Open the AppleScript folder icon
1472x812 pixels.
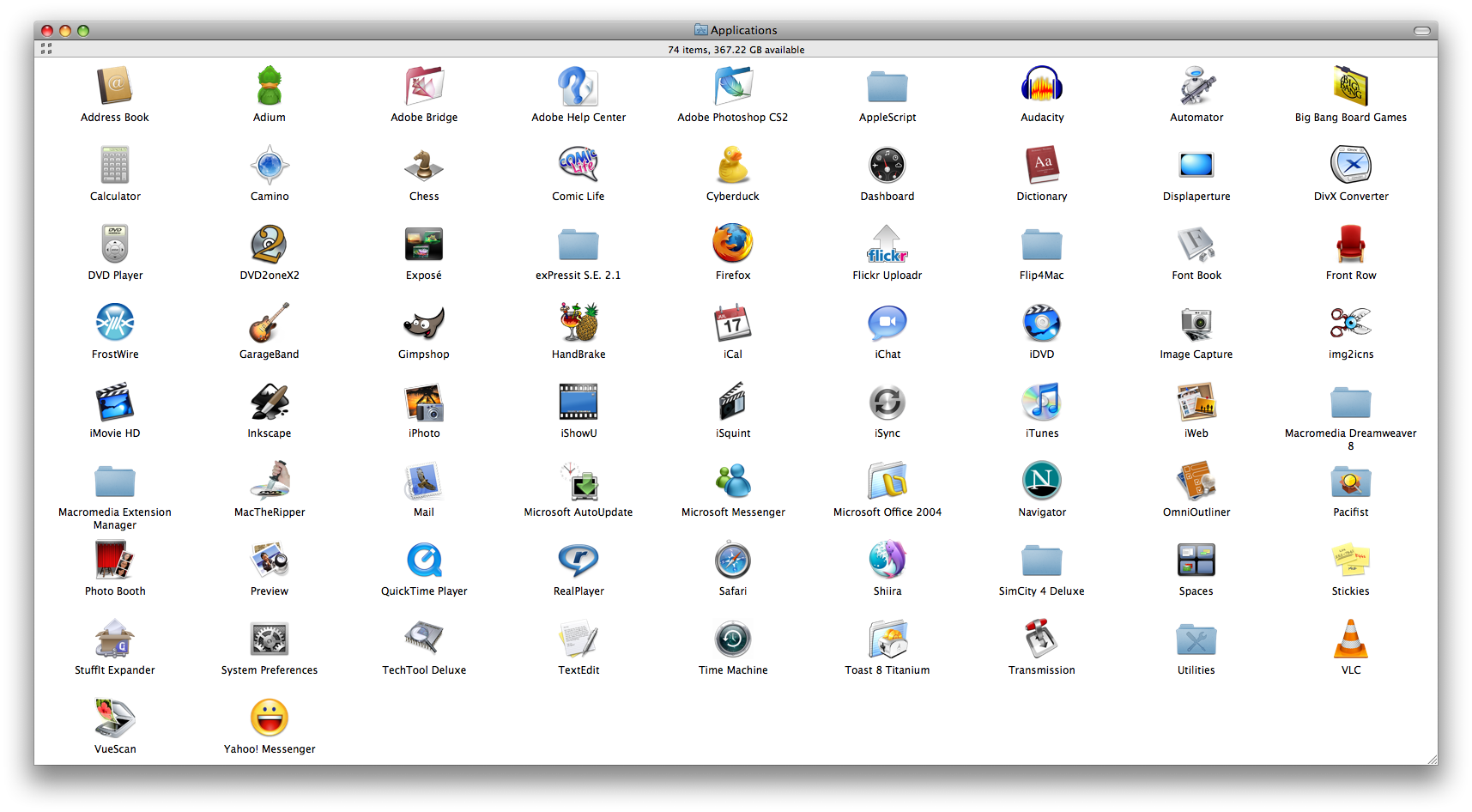tap(887, 86)
